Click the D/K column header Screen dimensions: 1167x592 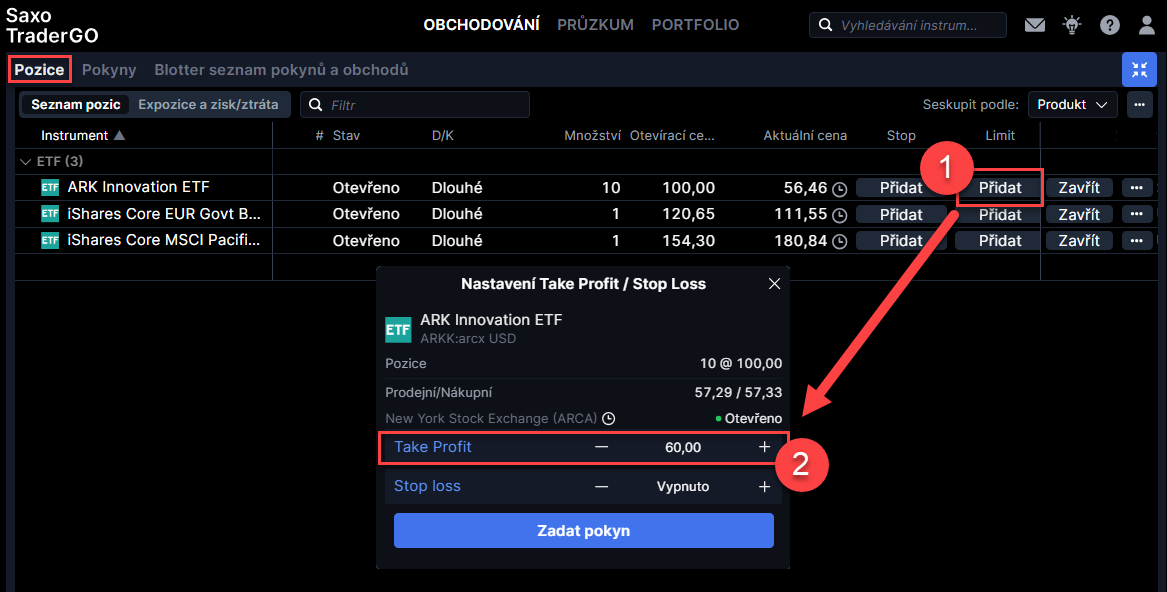[442, 136]
